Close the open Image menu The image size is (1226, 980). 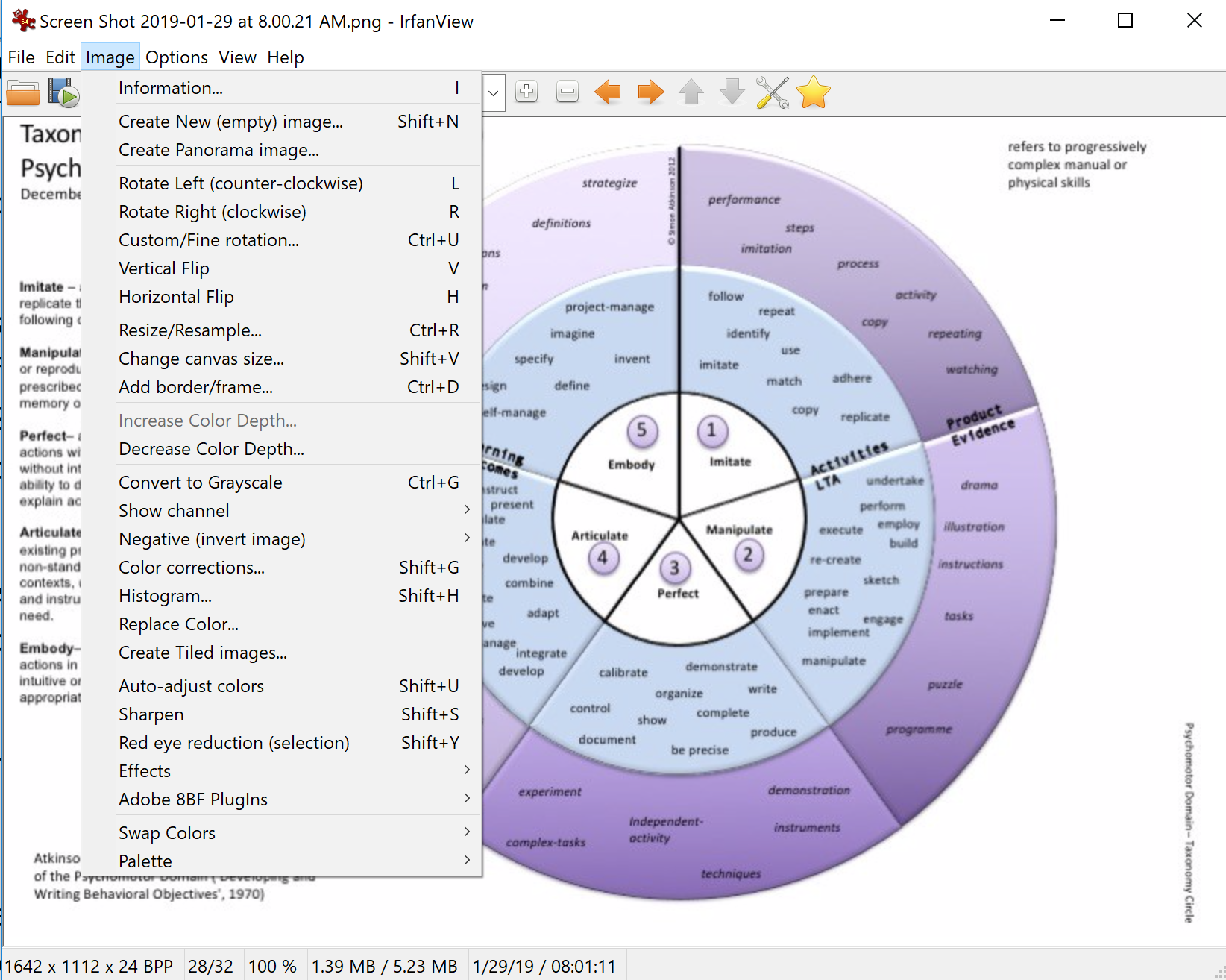click(x=110, y=57)
